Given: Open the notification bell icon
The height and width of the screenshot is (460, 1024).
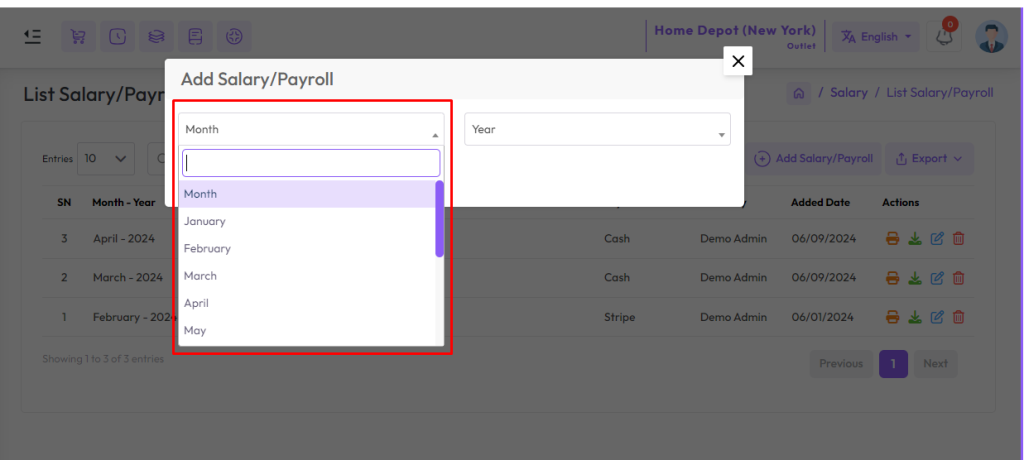Looking at the screenshot, I should pos(944,37).
